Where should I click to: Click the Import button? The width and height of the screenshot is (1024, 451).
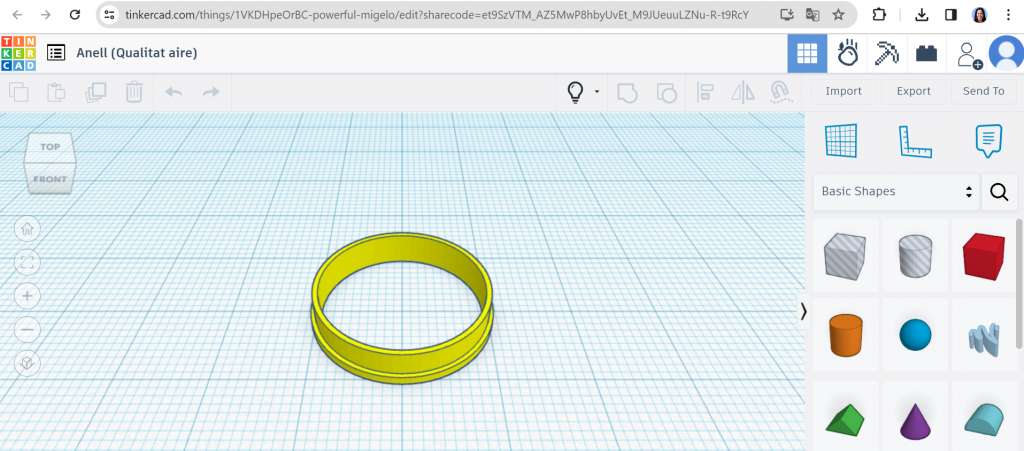843,91
